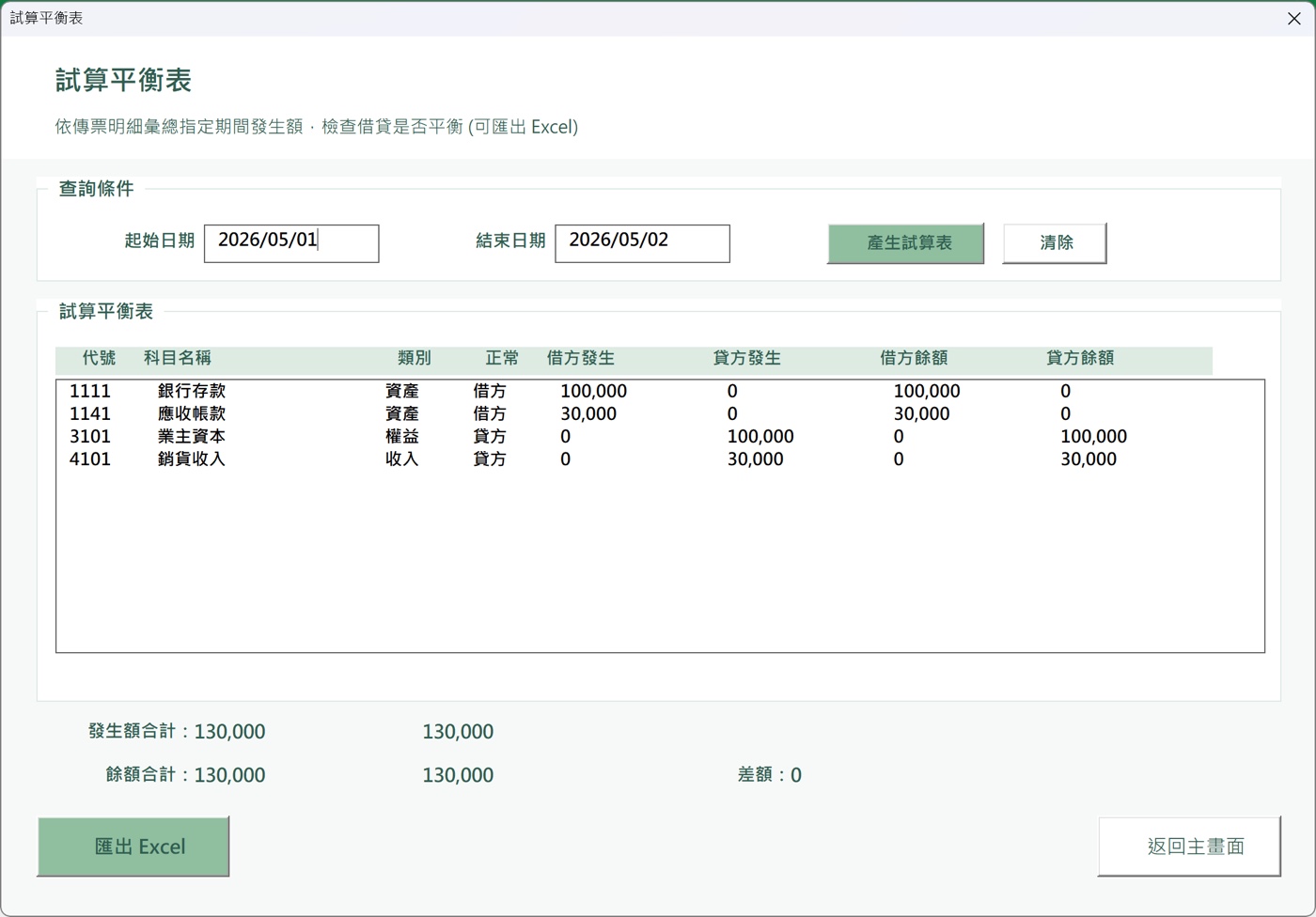This screenshot has width=1316, height=917.
Task: Click 收入 category in row 4101
Action: [x=402, y=459]
